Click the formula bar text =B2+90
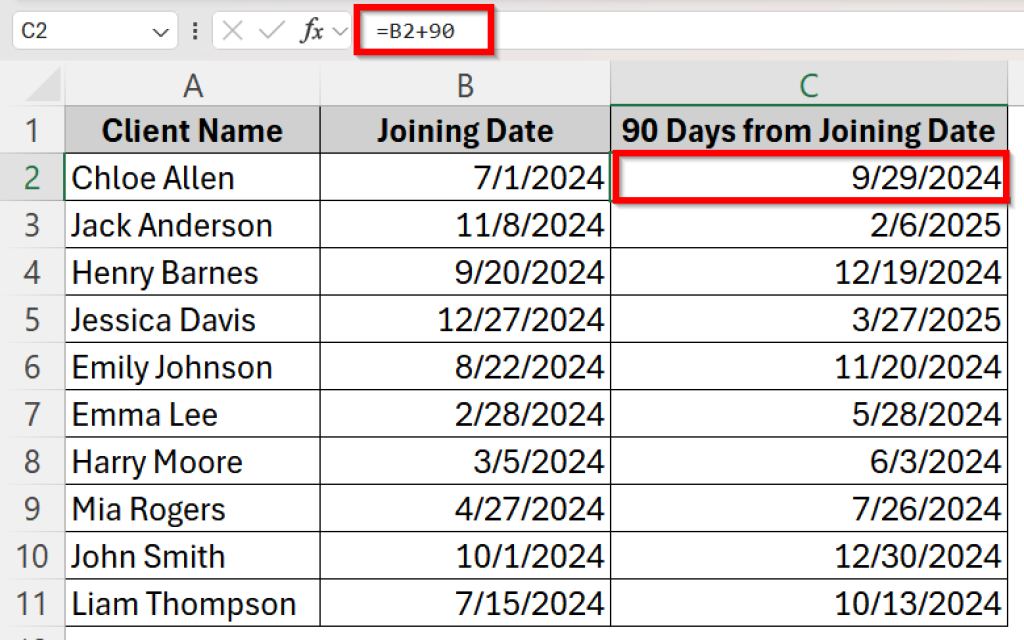Viewport: 1024px width, 640px height. click(x=416, y=31)
